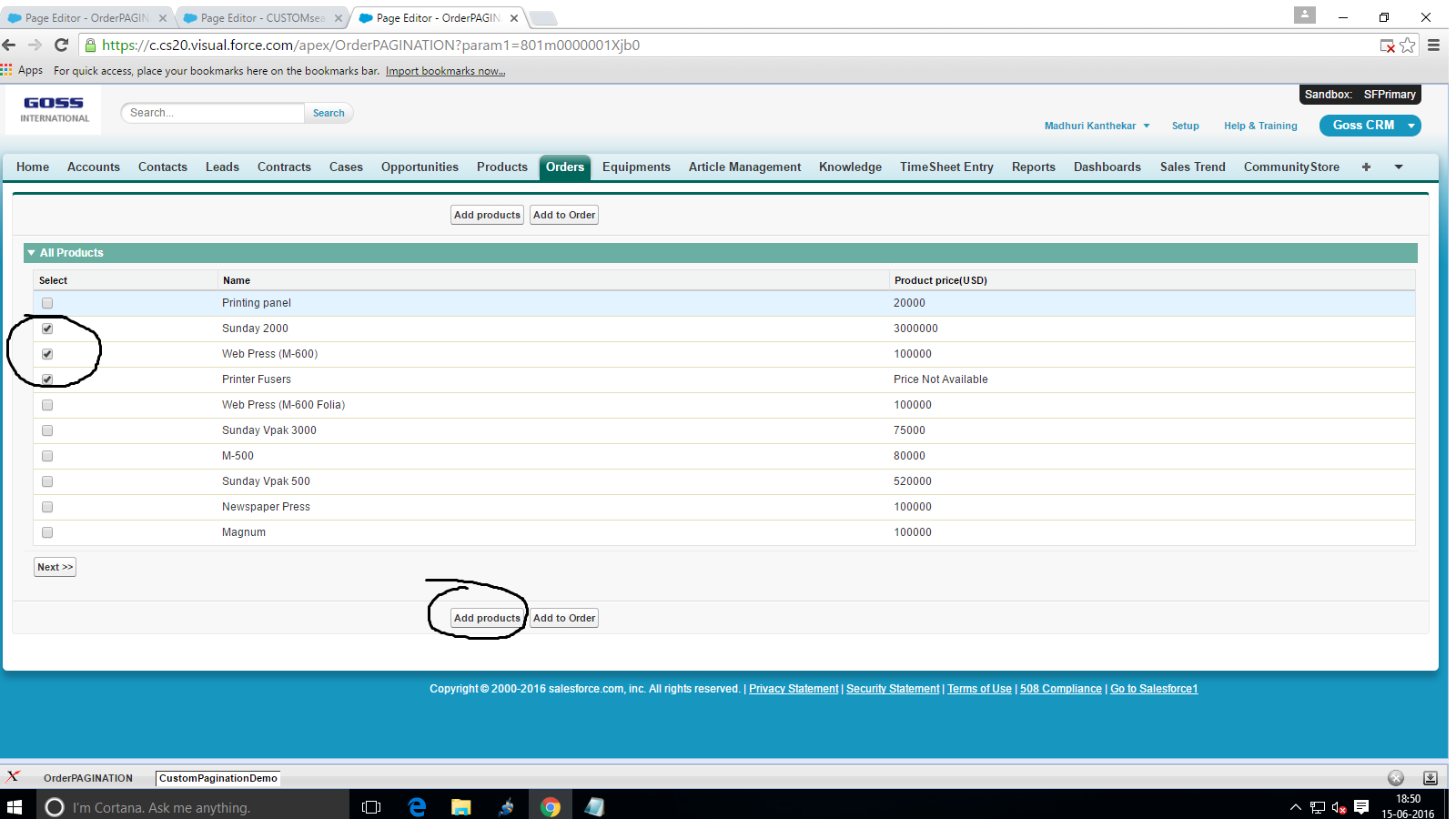Viewport: 1456px width, 819px height.
Task: Click the bottom Add to Order button
Action: click(564, 618)
